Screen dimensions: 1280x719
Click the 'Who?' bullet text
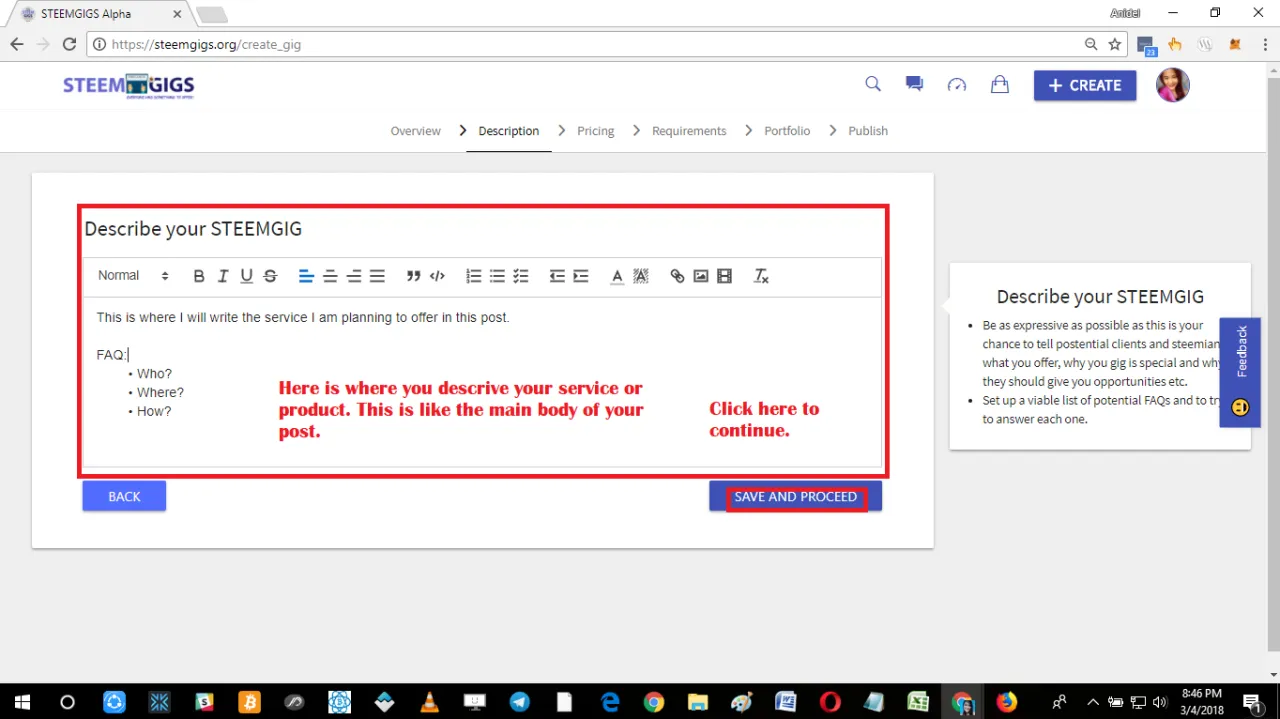click(x=154, y=374)
